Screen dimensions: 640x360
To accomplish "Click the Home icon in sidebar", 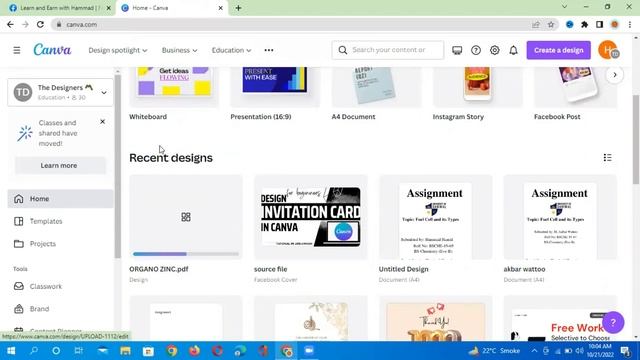I will (x=19, y=199).
